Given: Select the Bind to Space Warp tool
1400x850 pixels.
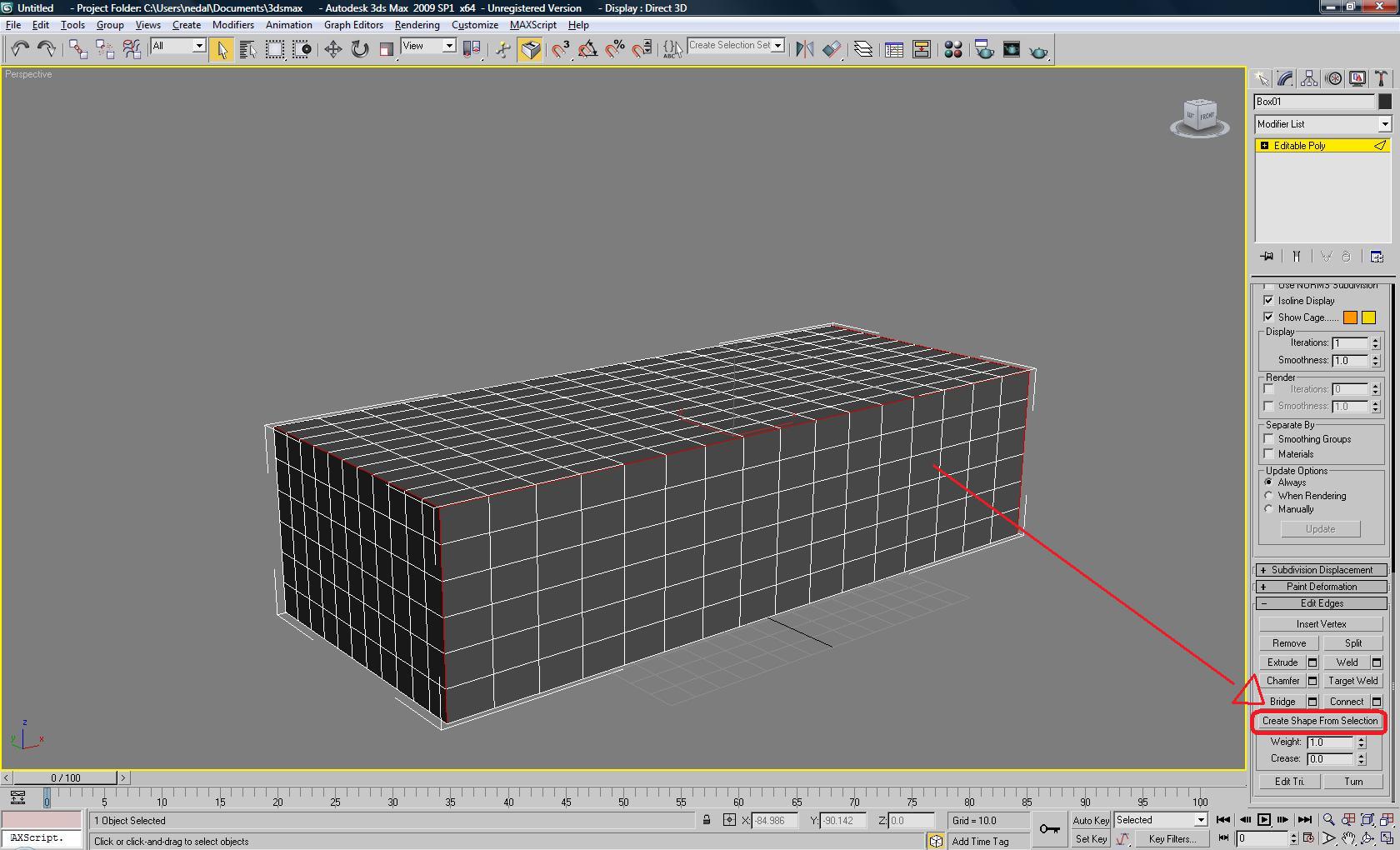Looking at the screenshot, I should pos(132,49).
